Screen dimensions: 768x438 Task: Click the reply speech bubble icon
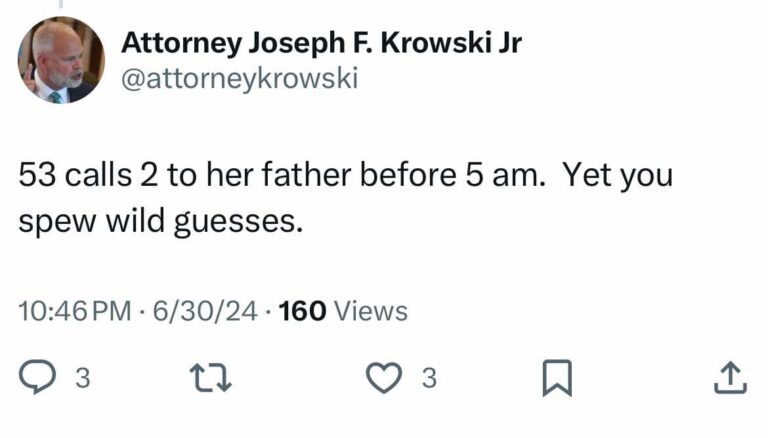pyautogui.click(x=41, y=378)
